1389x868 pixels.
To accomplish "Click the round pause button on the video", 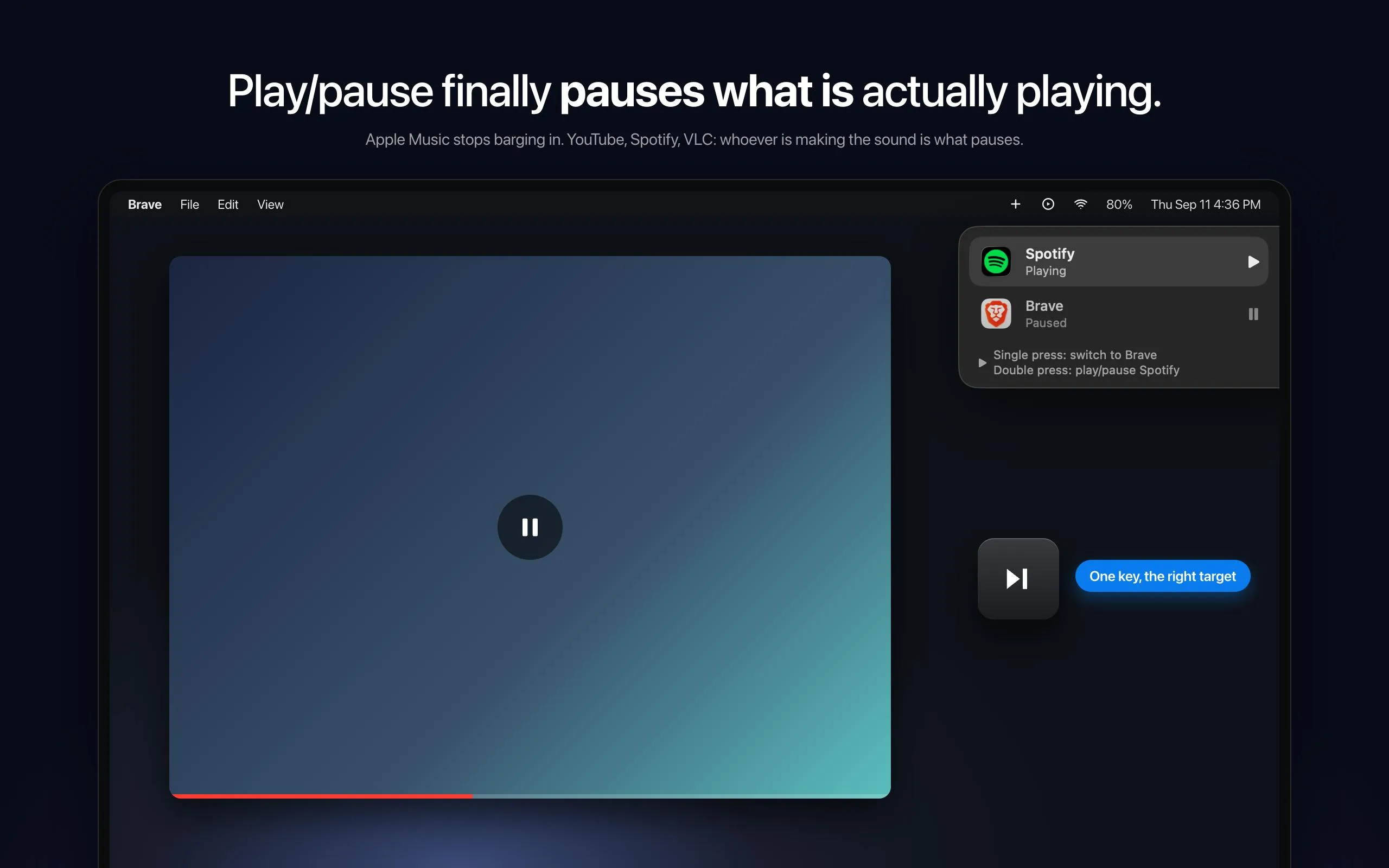I will click(x=530, y=527).
